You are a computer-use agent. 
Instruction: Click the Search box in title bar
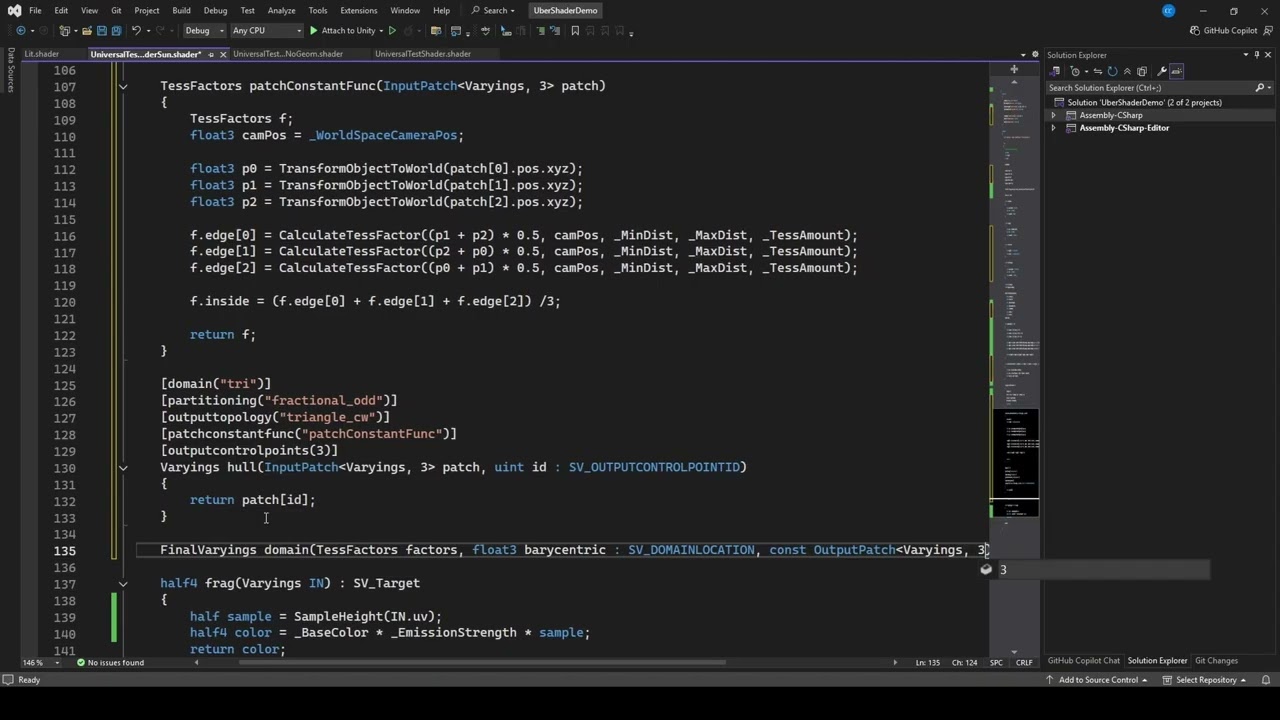pos(494,11)
